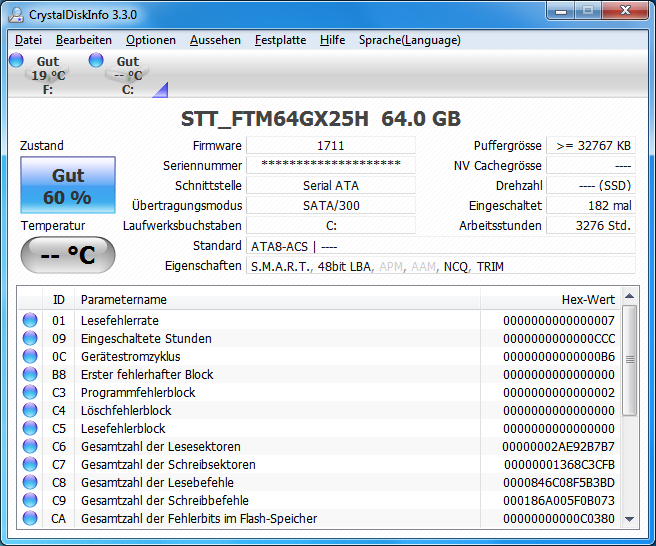This screenshot has height=546, width=656.
Task: Click status orb for Lesefehlerrate row
Action: click(x=30, y=320)
